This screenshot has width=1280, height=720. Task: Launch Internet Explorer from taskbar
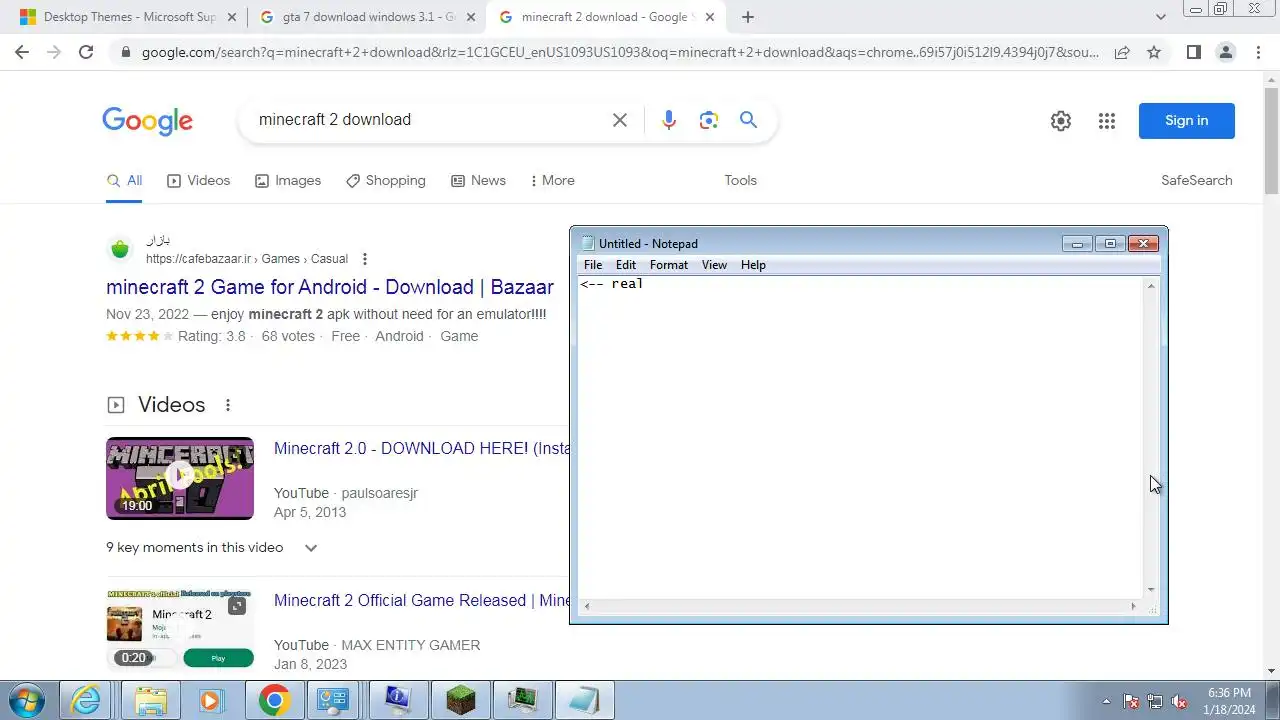tap(87, 700)
